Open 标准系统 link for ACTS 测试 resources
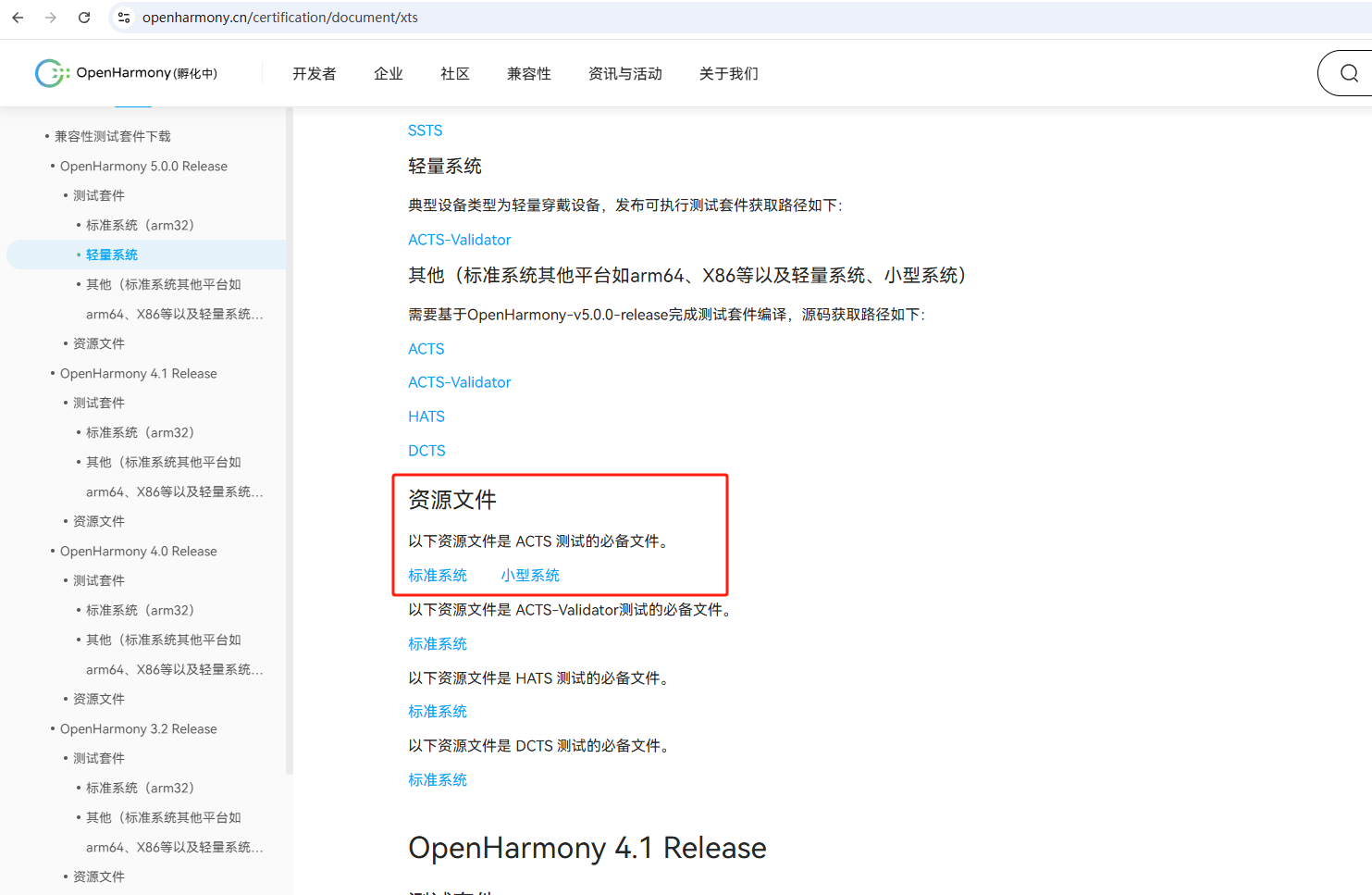The height and width of the screenshot is (895, 1372). pyautogui.click(x=438, y=576)
